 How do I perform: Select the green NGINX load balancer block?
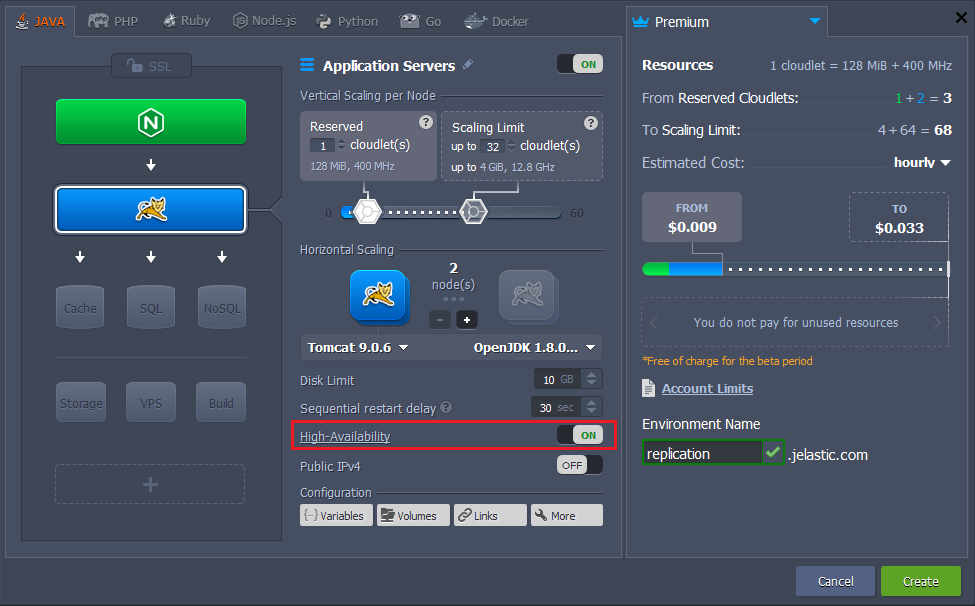151,122
